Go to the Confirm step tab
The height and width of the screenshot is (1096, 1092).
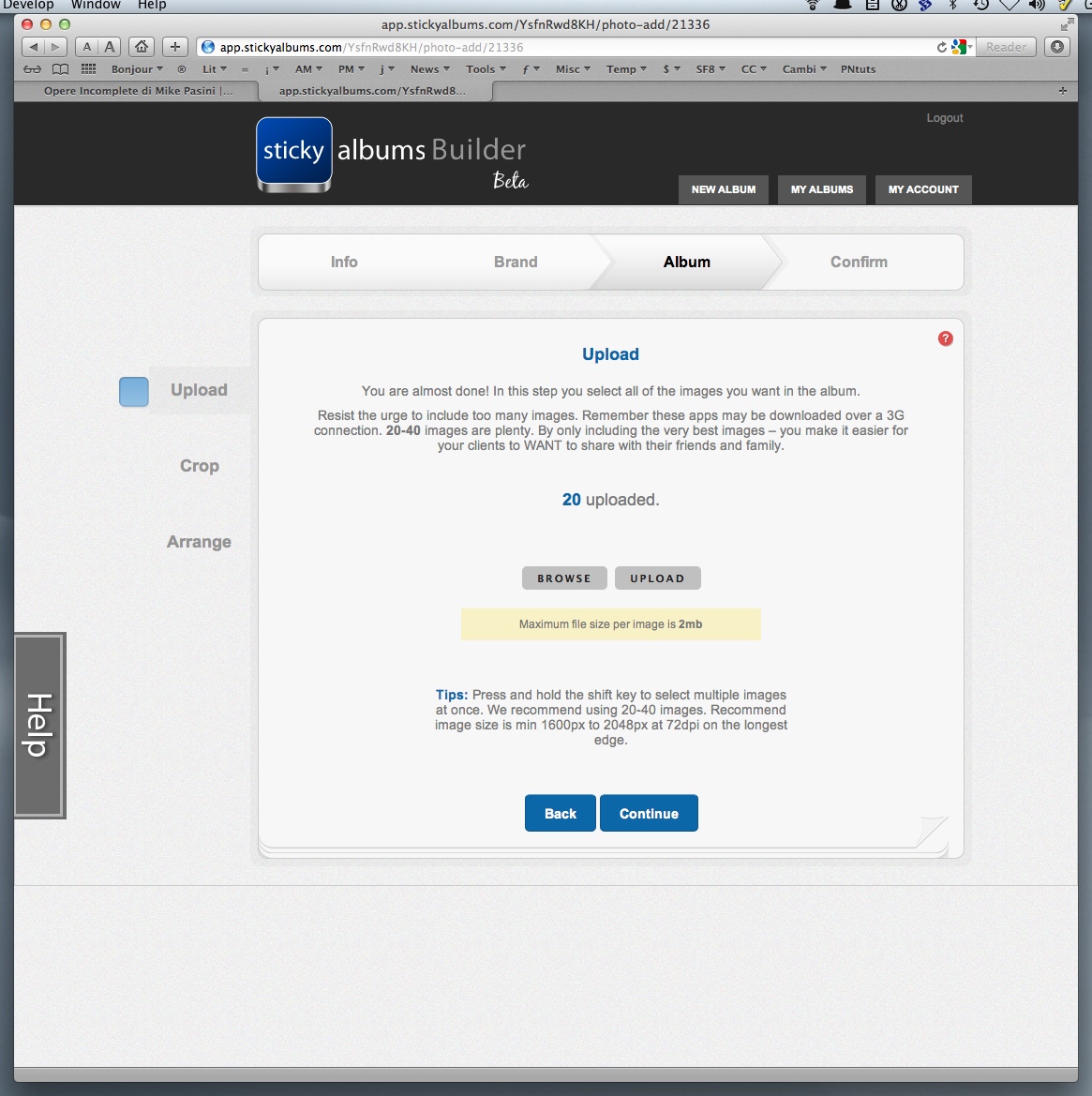tap(859, 263)
